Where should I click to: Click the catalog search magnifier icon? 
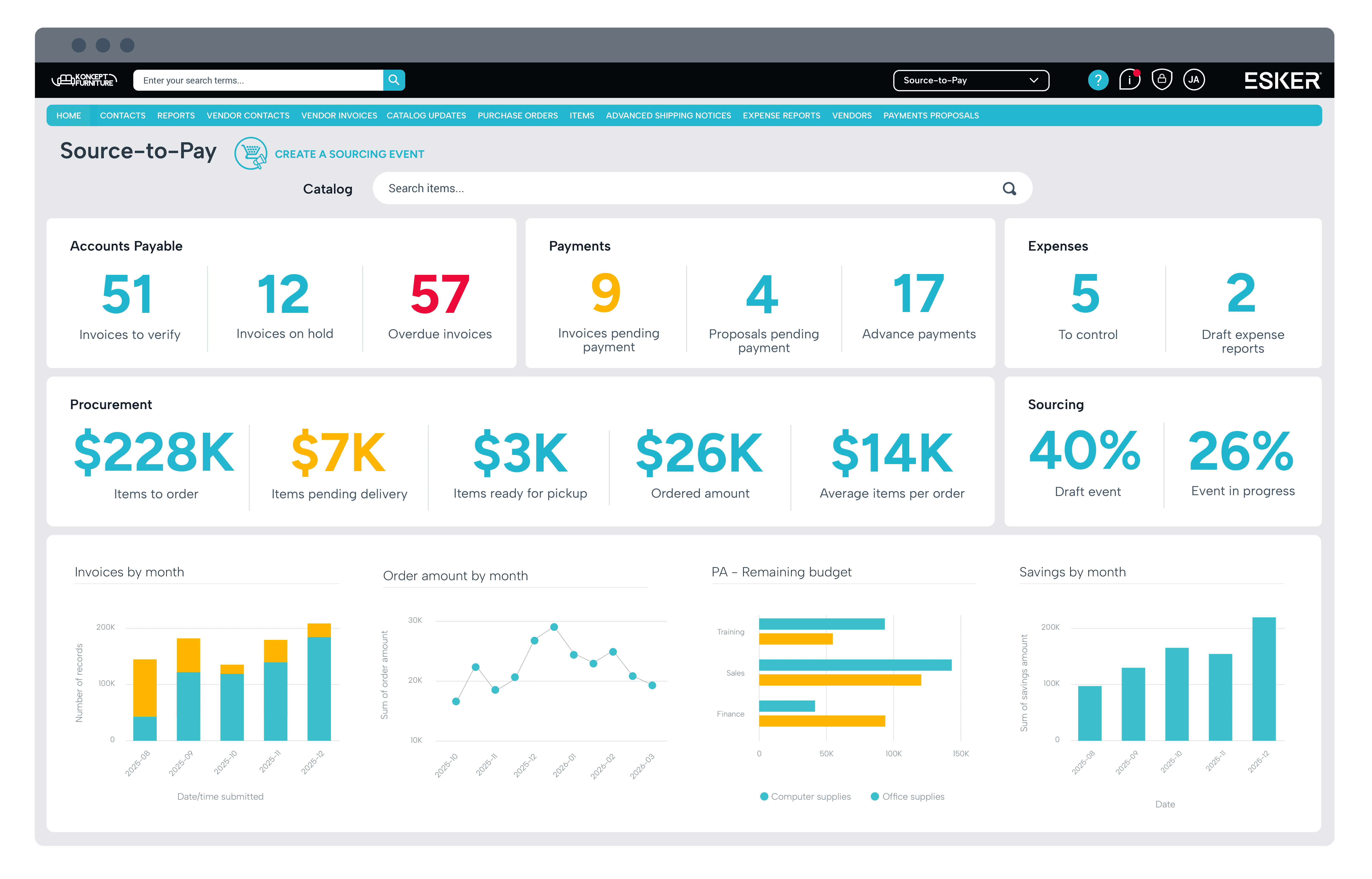click(1009, 188)
